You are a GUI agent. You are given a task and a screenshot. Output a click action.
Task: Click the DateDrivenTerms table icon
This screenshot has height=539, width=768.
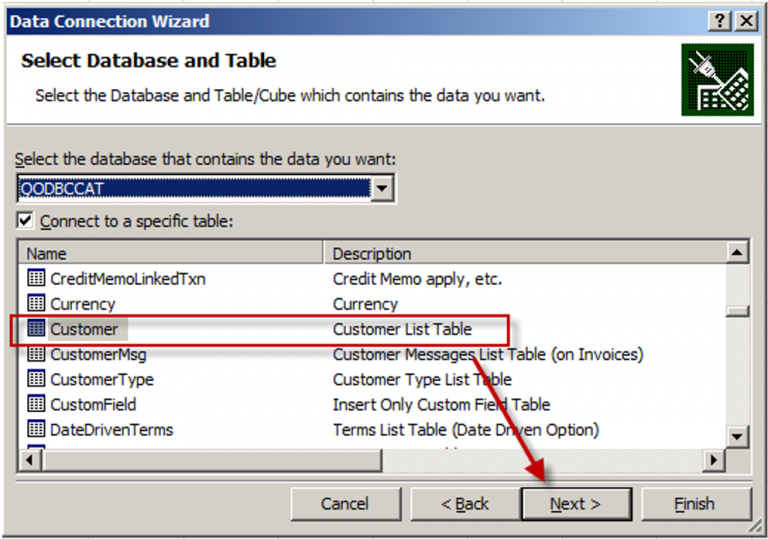coord(36,429)
